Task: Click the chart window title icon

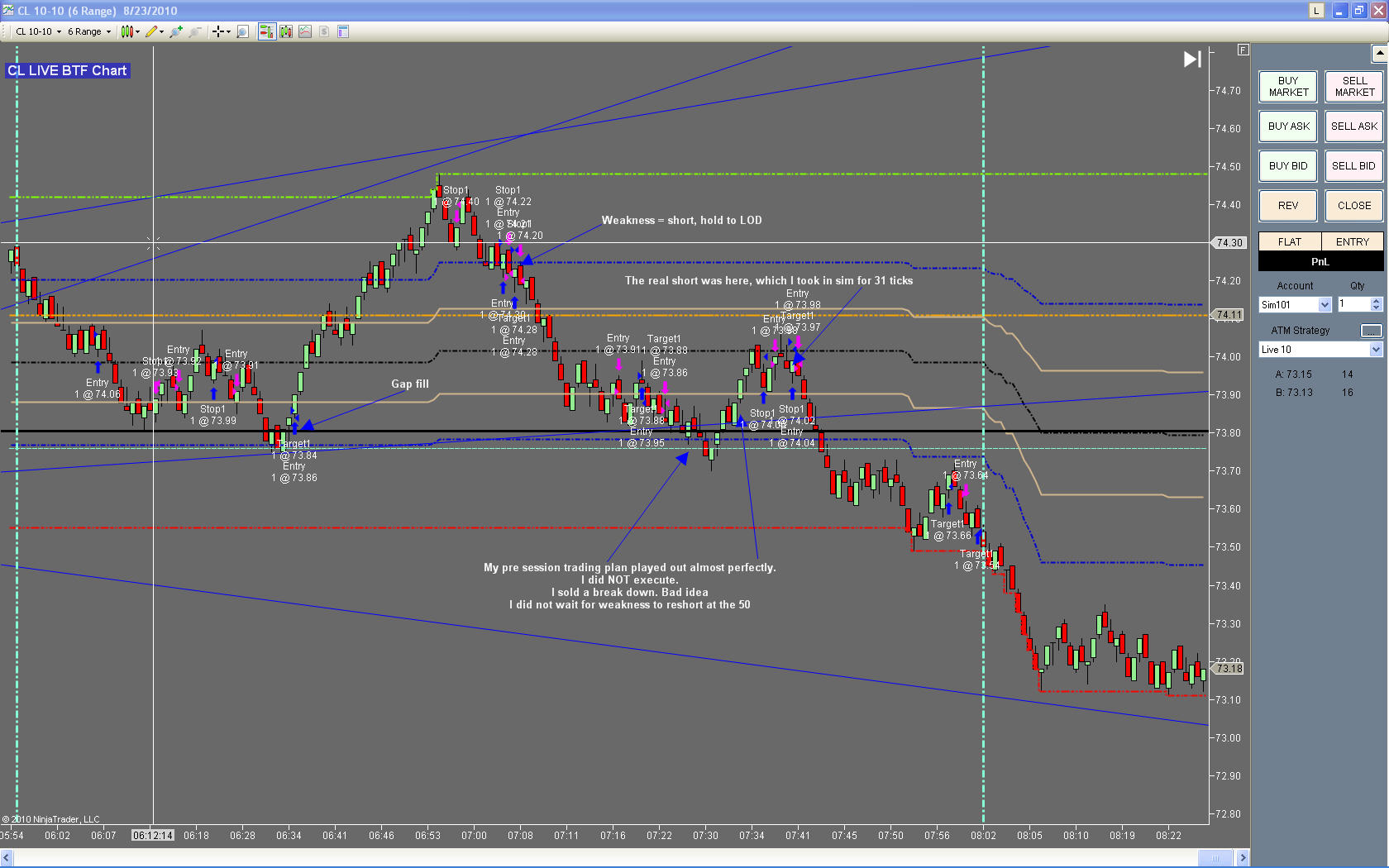Action: [x=8, y=10]
